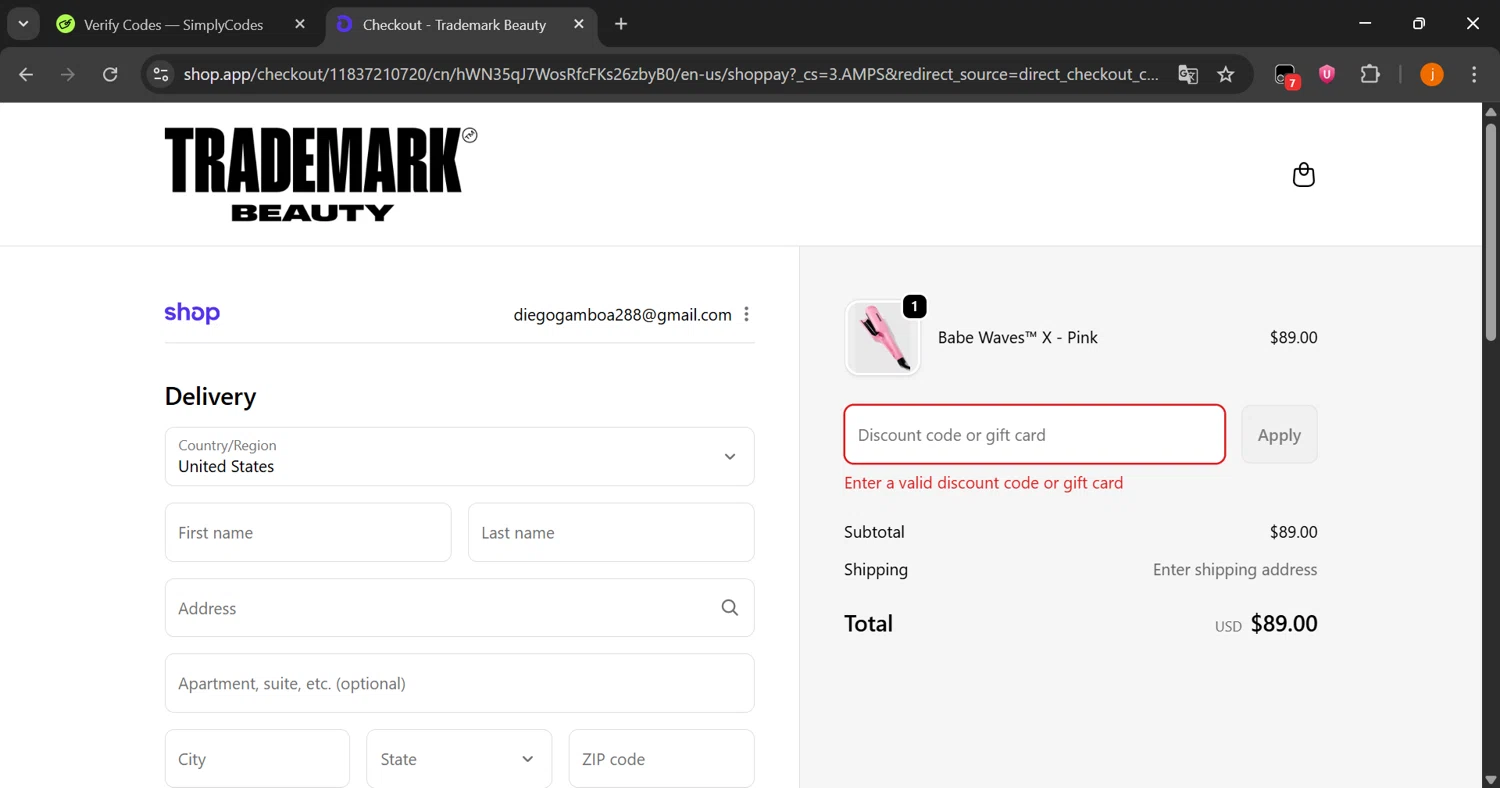Image resolution: width=1500 pixels, height=788 pixels.
Task: Click the 'Enter shipping address' text
Action: coord(1235,570)
